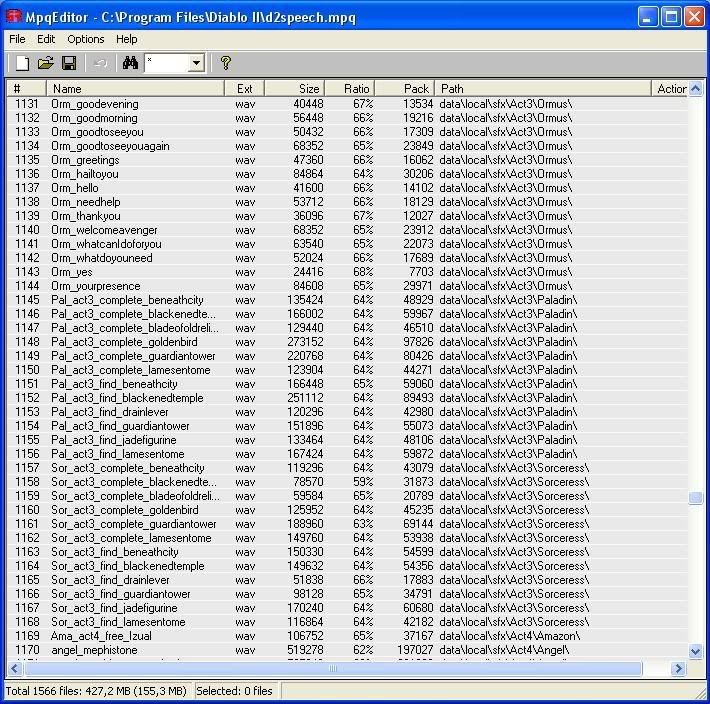Select the Orm_goodmorning file
This screenshot has width=710, height=704.
(x=94, y=118)
